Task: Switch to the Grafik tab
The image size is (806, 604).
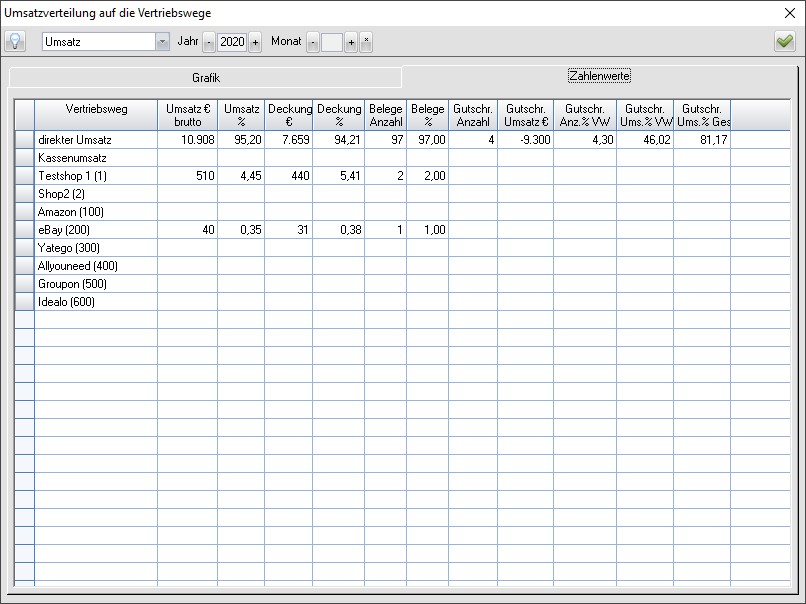Action: pos(206,77)
